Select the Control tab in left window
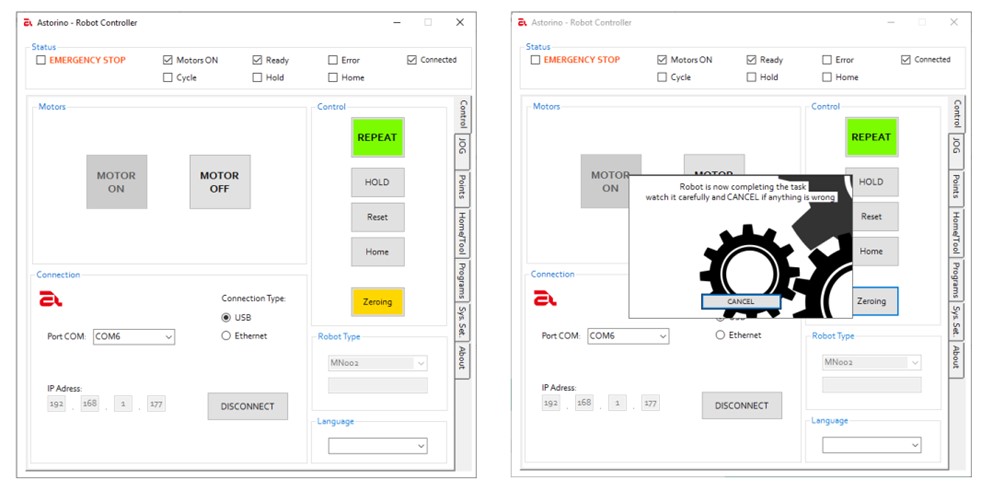The image size is (993, 492). pos(462,115)
